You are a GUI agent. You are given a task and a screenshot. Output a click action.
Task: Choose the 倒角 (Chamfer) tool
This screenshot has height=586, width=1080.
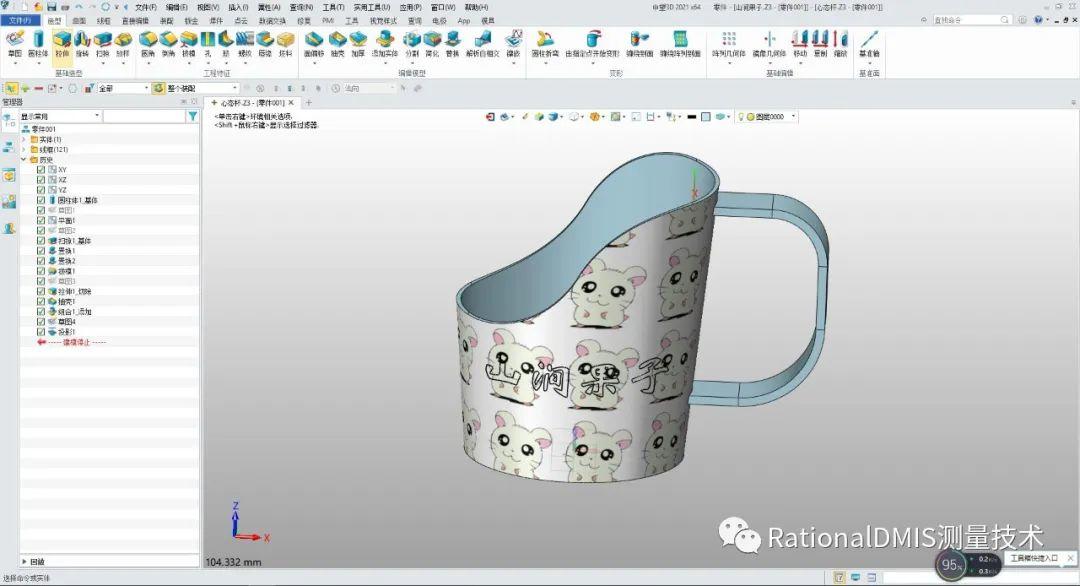168,43
